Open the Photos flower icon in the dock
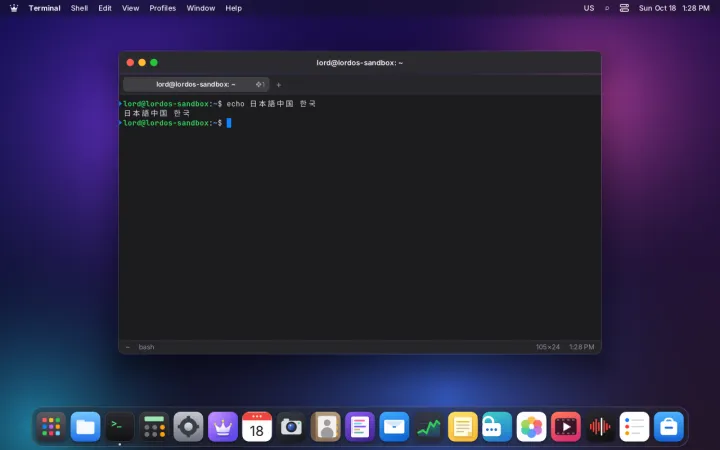 click(531, 427)
